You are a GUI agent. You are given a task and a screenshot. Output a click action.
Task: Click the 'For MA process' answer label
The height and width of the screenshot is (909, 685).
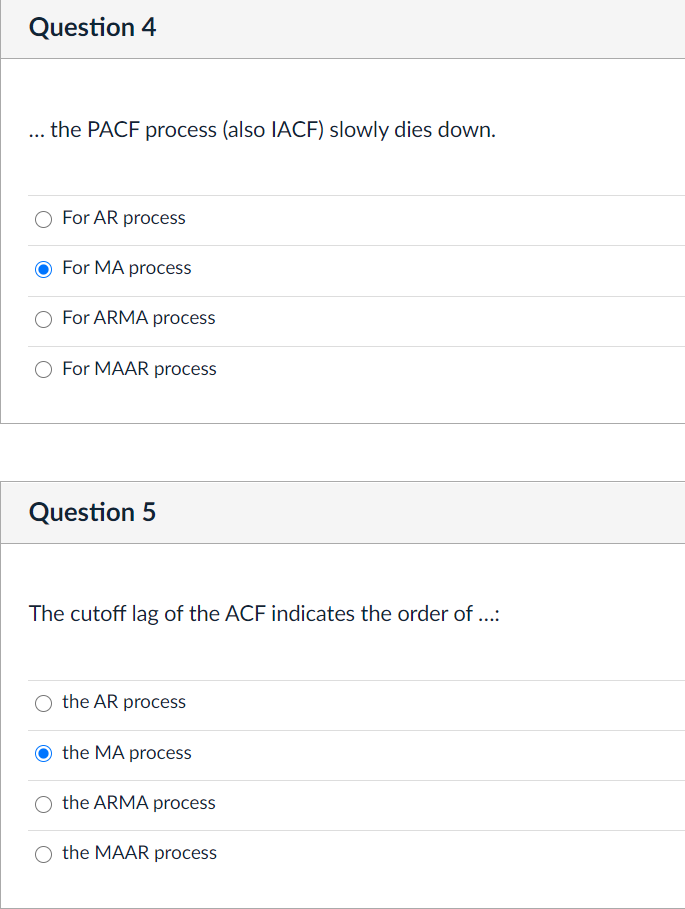tap(127, 268)
